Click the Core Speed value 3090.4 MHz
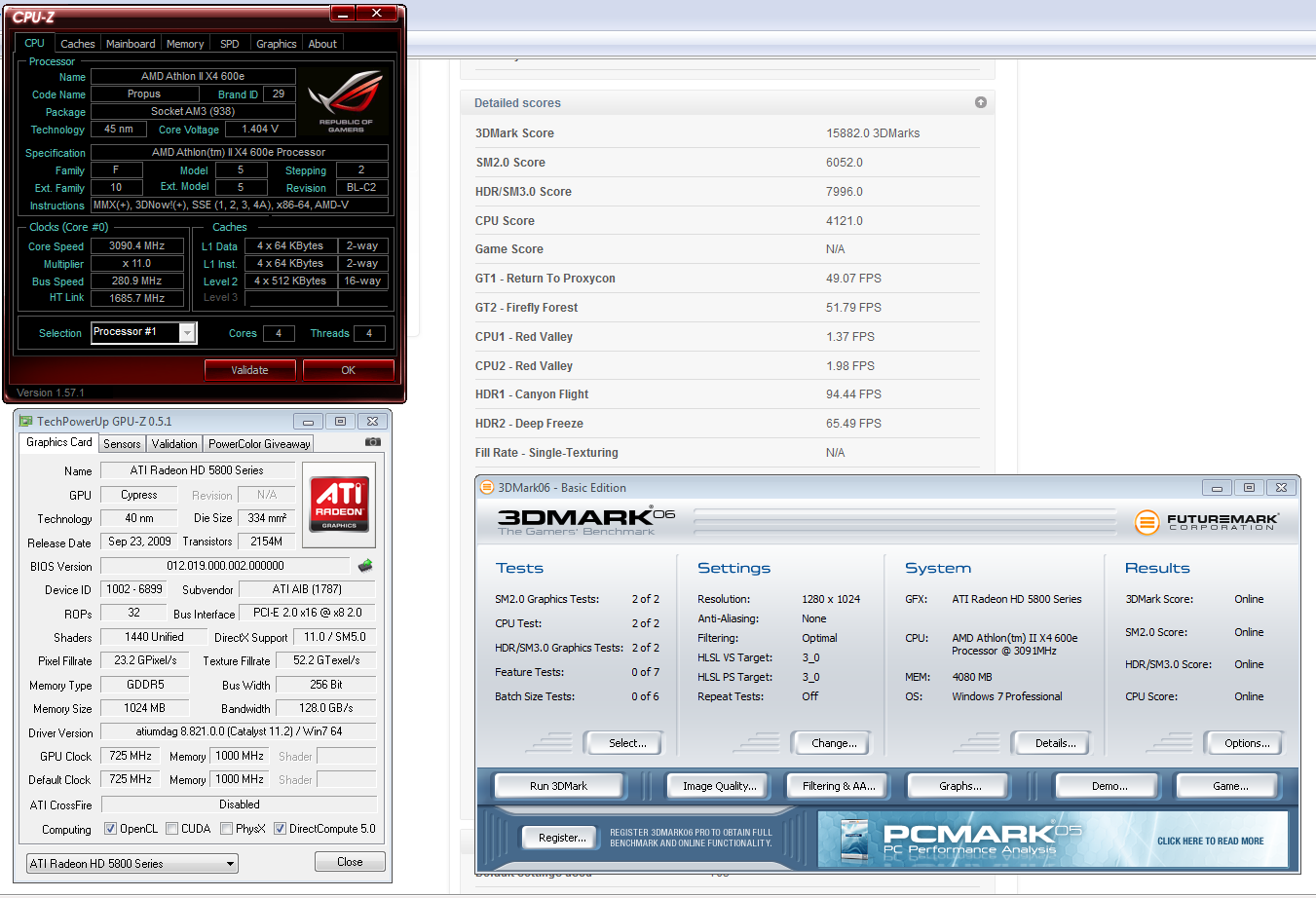The width and height of the screenshot is (1316, 898). 136,246
